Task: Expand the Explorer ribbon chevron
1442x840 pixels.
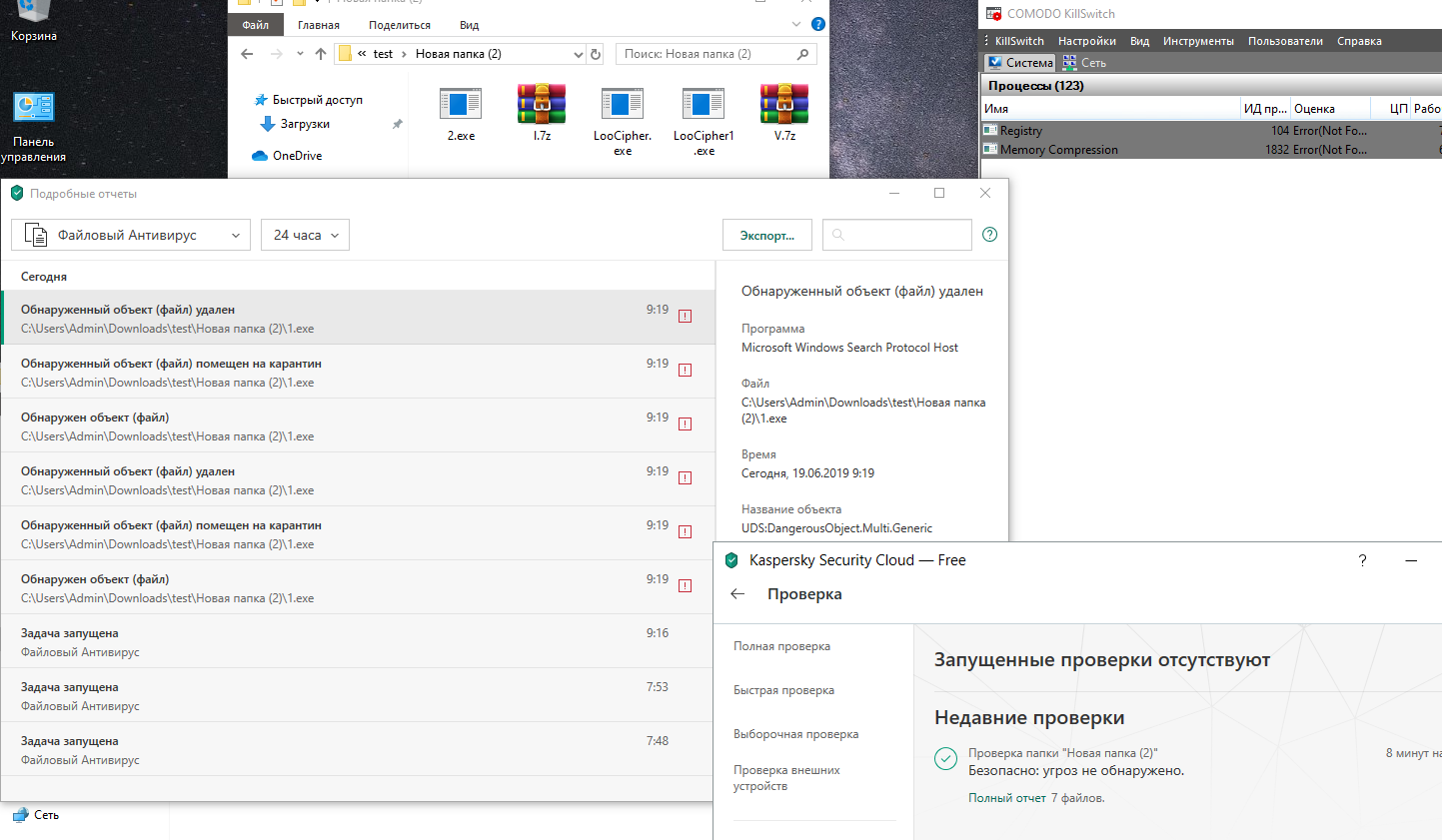Action: point(796,24)
